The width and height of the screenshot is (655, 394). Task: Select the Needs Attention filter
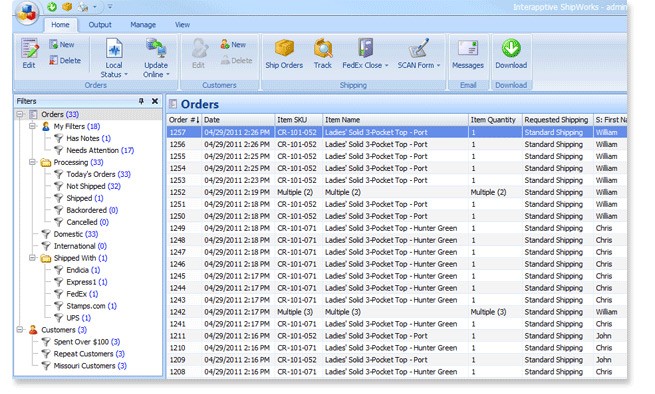tap(94, 150)
